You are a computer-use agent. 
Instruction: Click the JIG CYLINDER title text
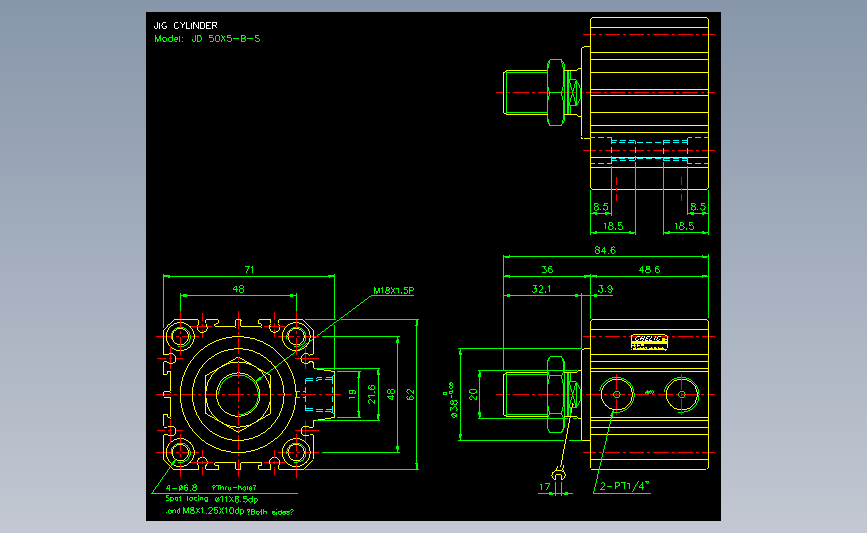point(185,25)
